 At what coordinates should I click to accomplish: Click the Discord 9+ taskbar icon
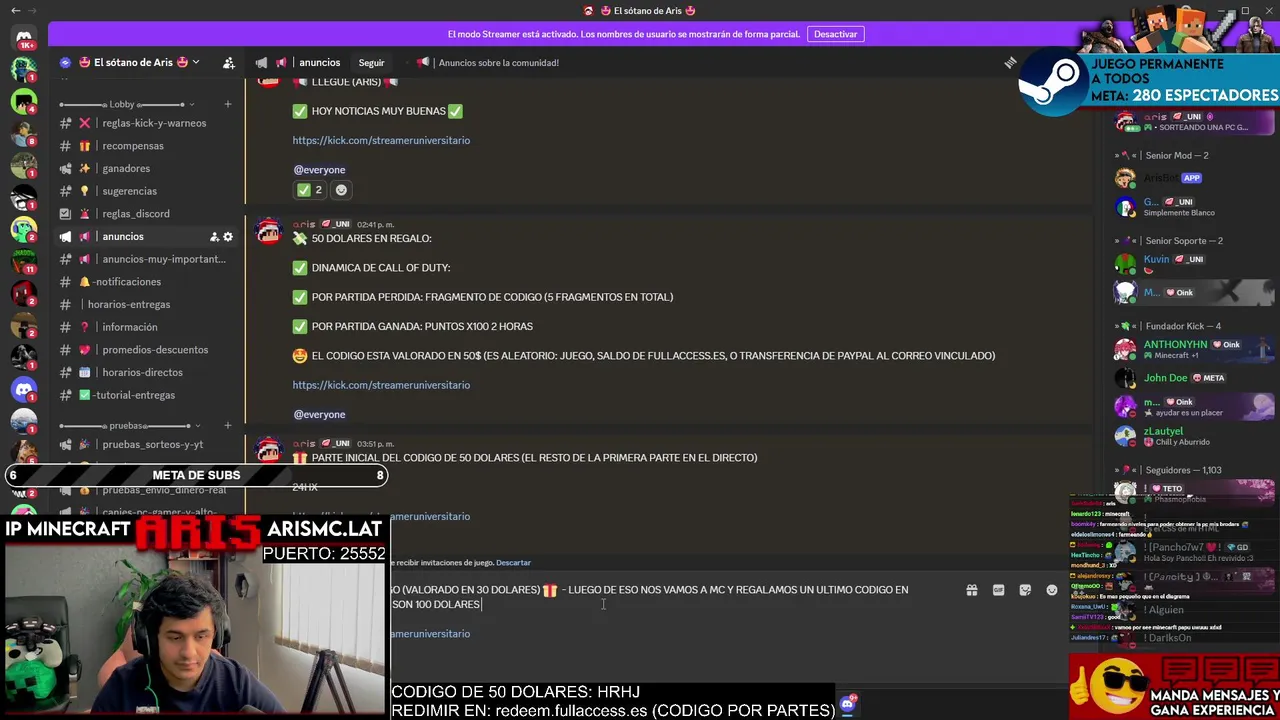[x=848, y=704]
